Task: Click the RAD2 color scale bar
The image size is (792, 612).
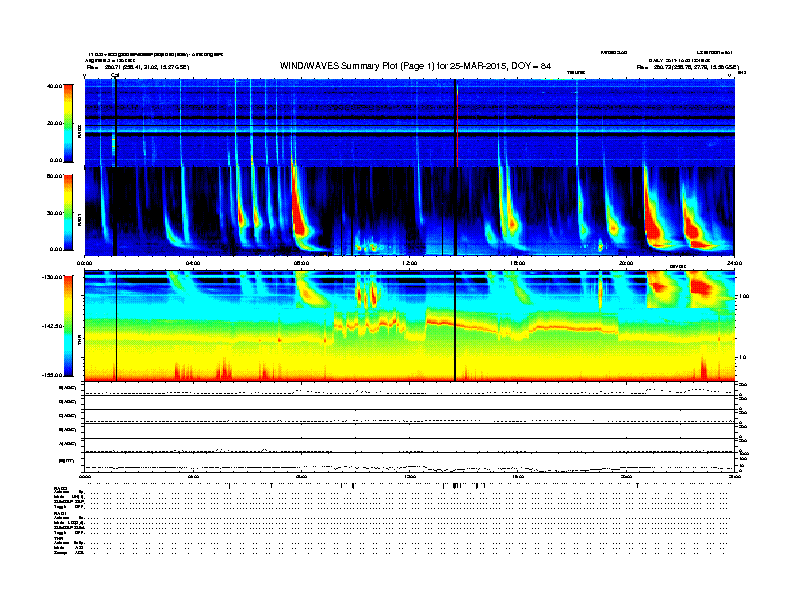Action: pyautogui.click(x=68, y=123)
